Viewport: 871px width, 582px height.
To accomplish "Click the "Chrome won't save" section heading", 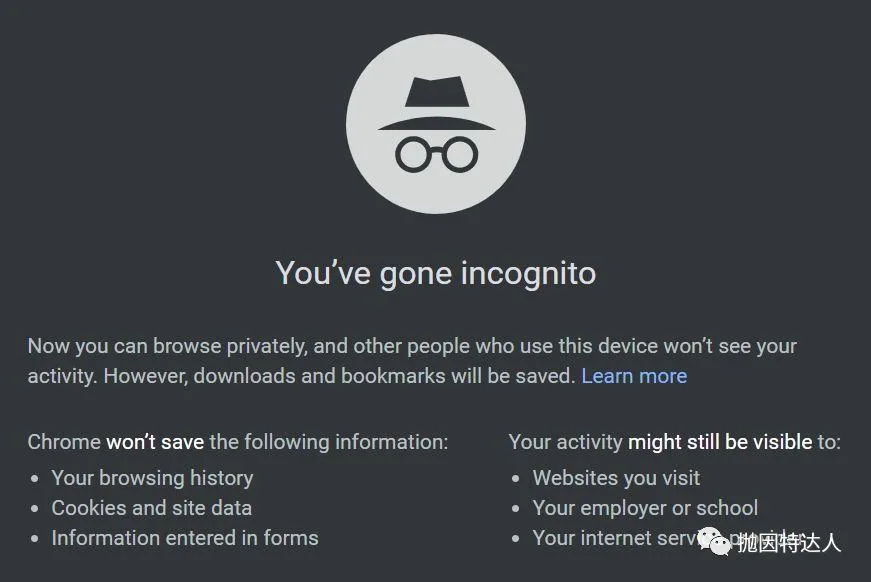I will pyautogui.click(x=238, y=442).
